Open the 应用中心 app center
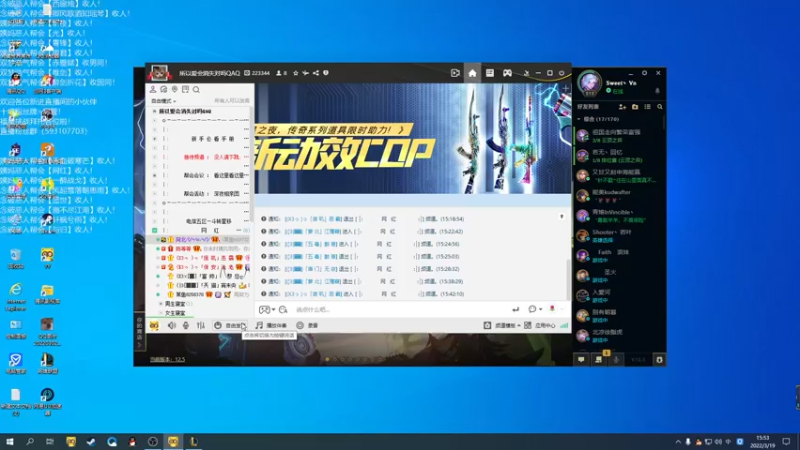This screenshot has width=800, height=450. pyautogui.click(x=539, y=326)
